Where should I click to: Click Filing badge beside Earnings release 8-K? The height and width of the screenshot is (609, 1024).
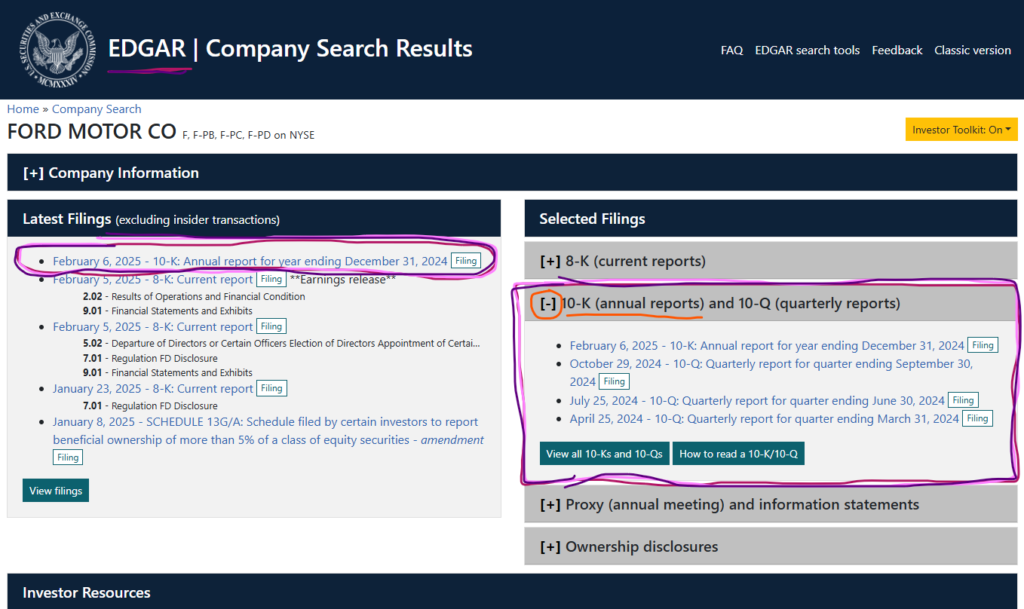pyautogui.click(x=271, y=279)
